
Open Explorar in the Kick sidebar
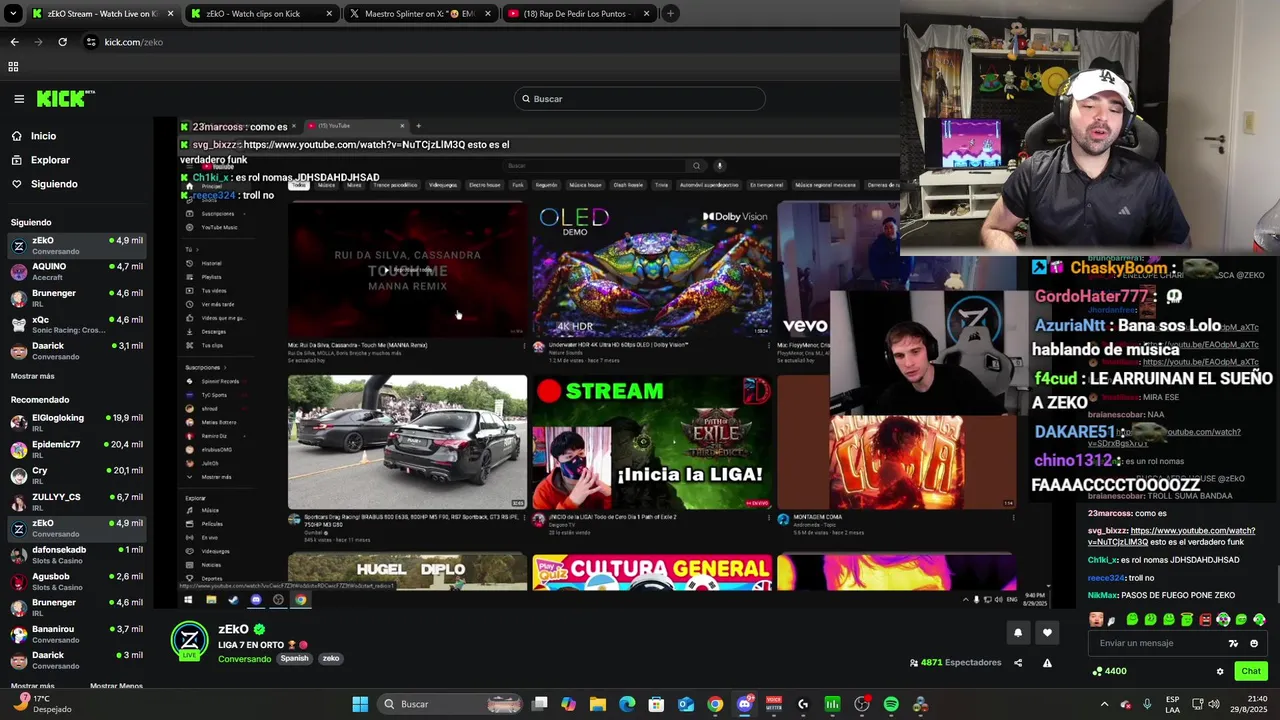50,160
